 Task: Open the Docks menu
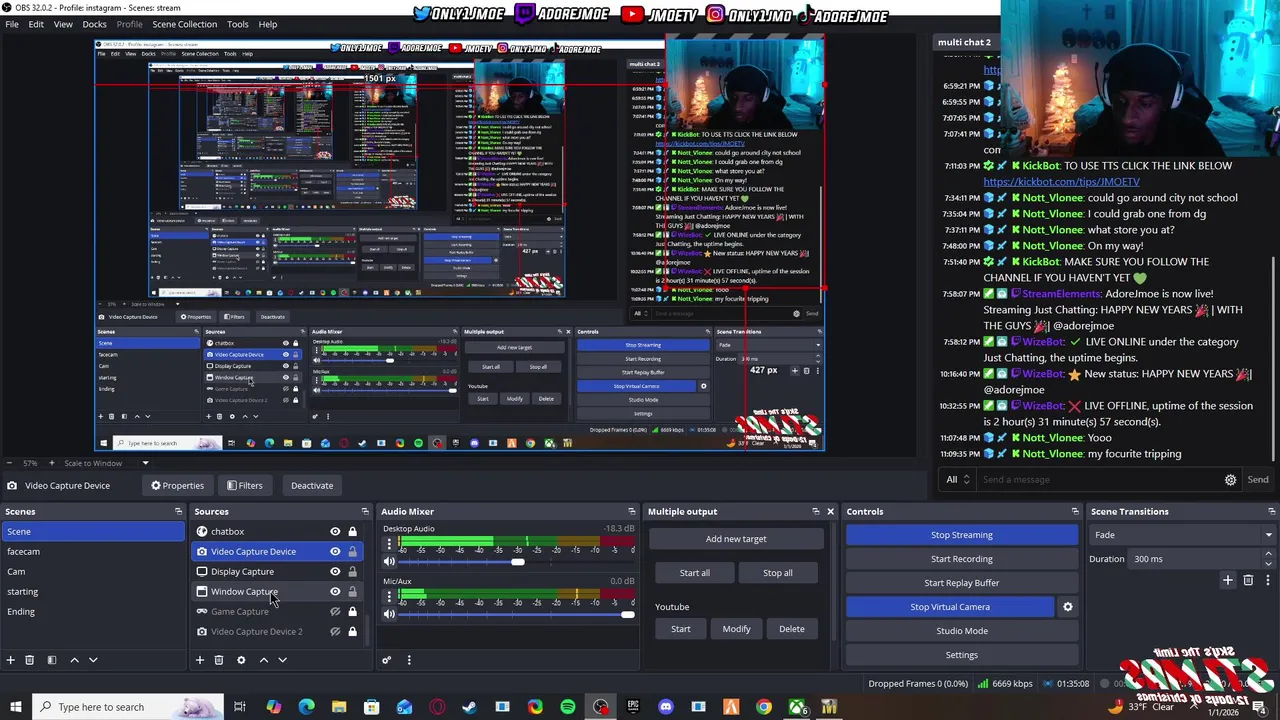[94, 24]
